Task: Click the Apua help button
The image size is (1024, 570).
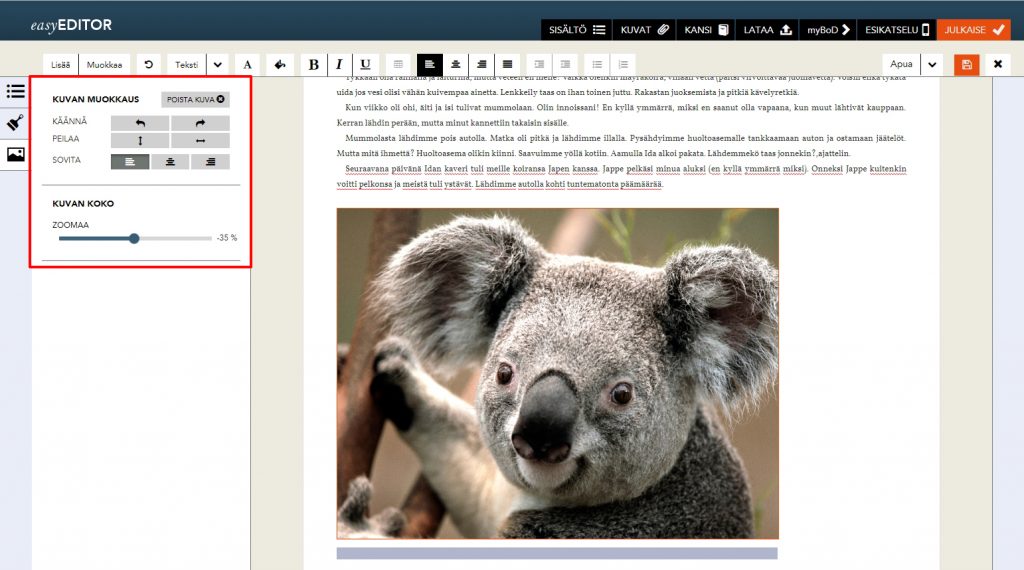Action: 901,64
